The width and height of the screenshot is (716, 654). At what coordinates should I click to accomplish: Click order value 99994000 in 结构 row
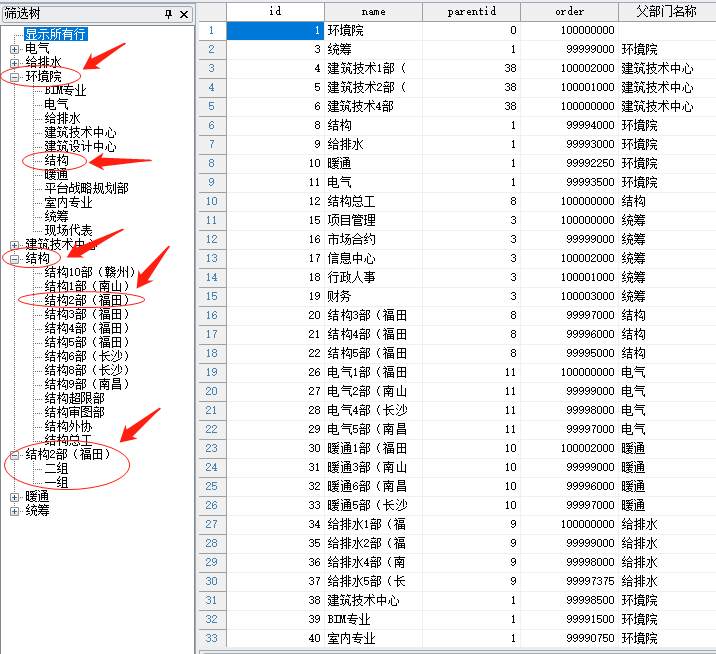[x=569, y=126]
